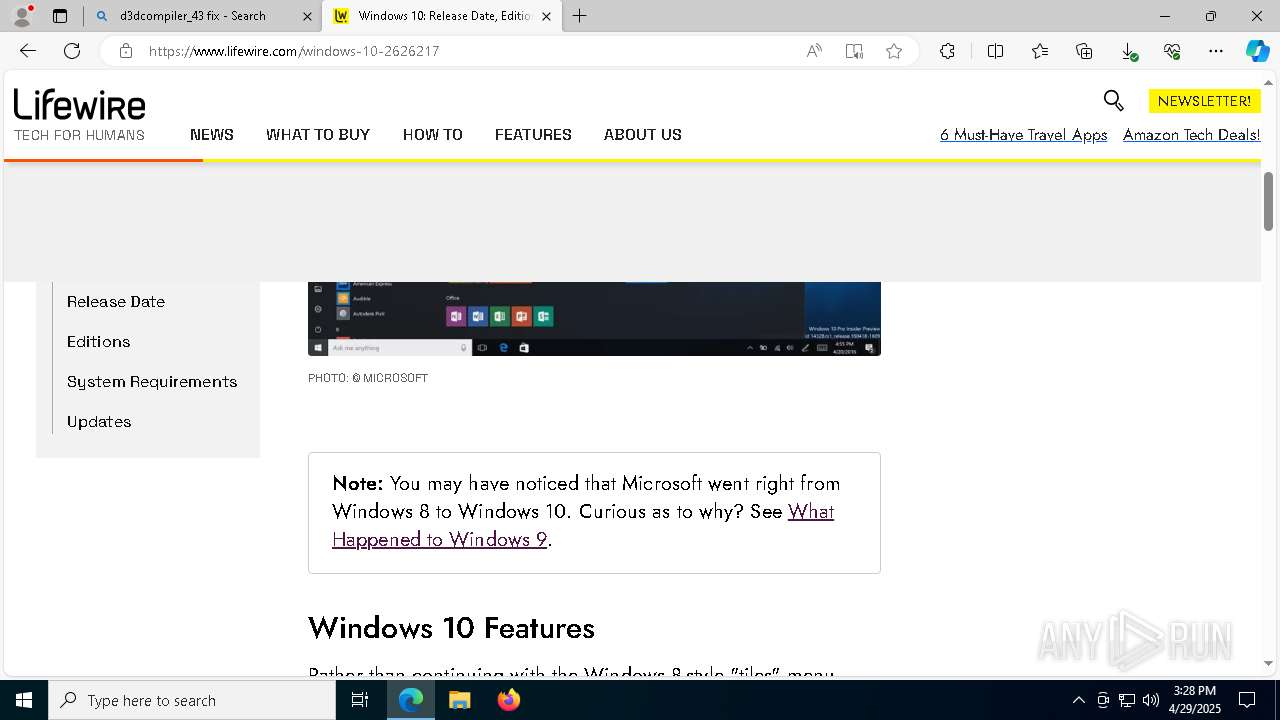Screen dimensions: 1280x720
Task: Open the tab actions menu icon
Action: 60,16
